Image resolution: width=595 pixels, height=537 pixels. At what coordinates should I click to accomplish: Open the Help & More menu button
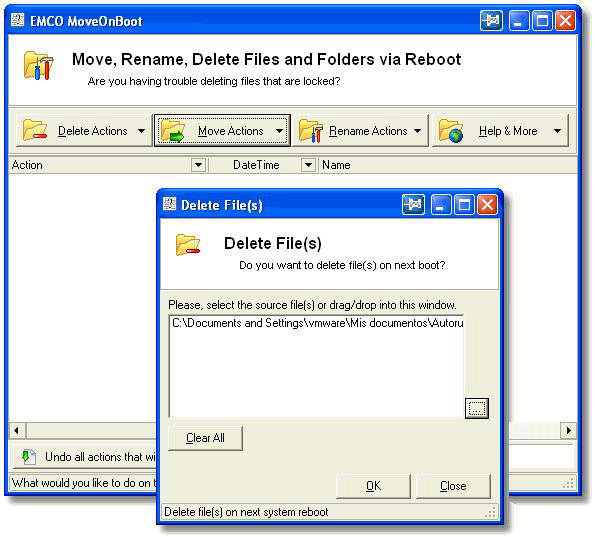tap(500, 131)
